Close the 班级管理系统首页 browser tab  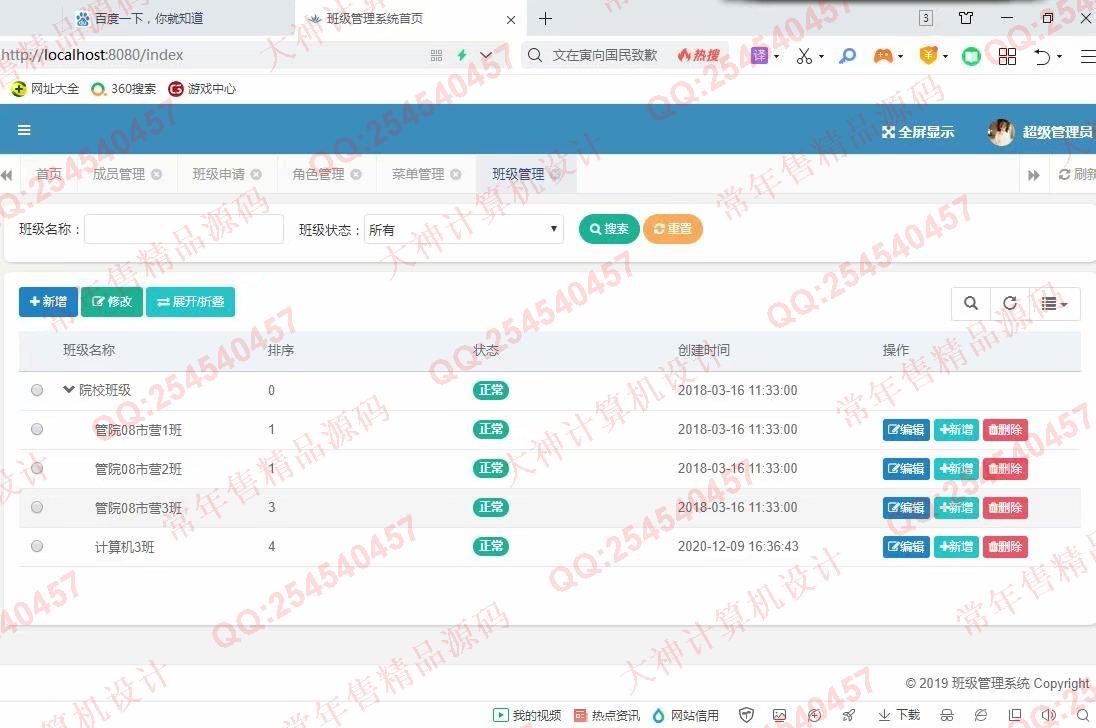click(x=511, y=20)
